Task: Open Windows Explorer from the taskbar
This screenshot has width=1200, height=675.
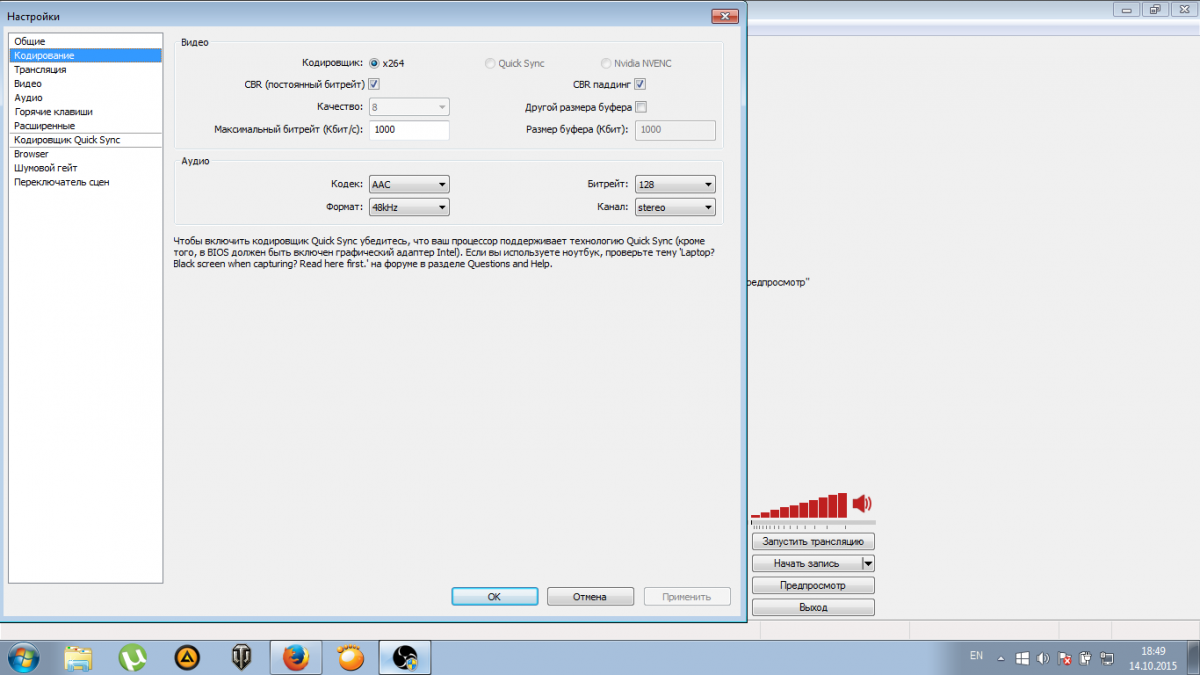Action: coord(78,657)
